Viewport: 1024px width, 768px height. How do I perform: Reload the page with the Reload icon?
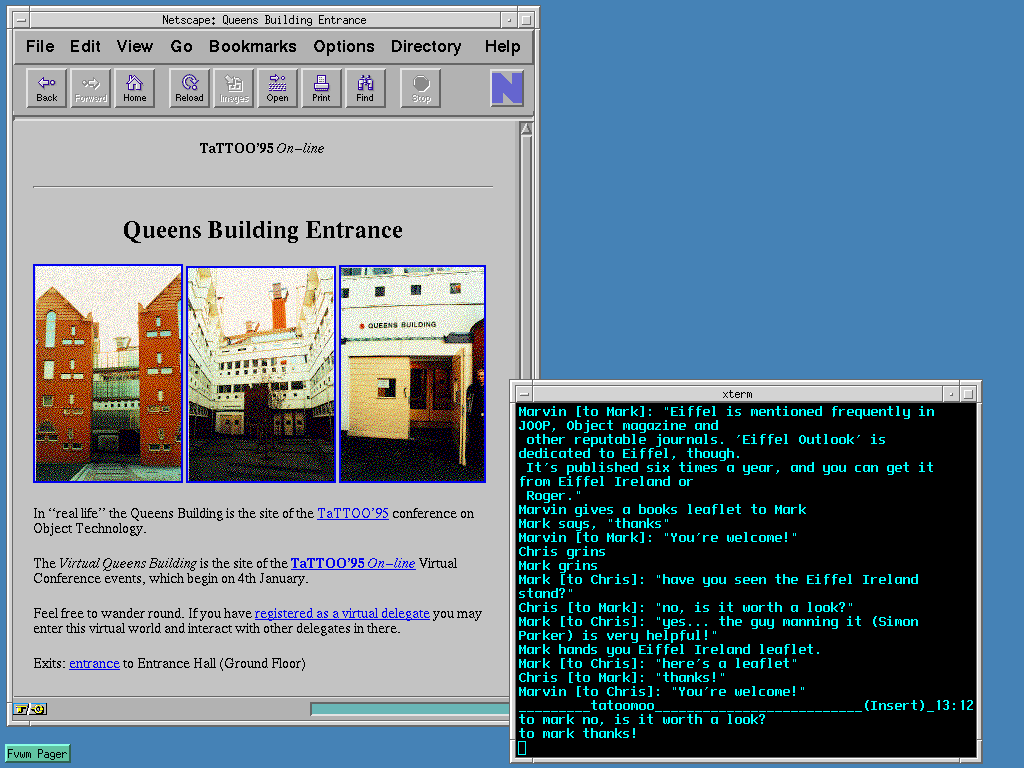pyautogui.click(x=189, y=88)
